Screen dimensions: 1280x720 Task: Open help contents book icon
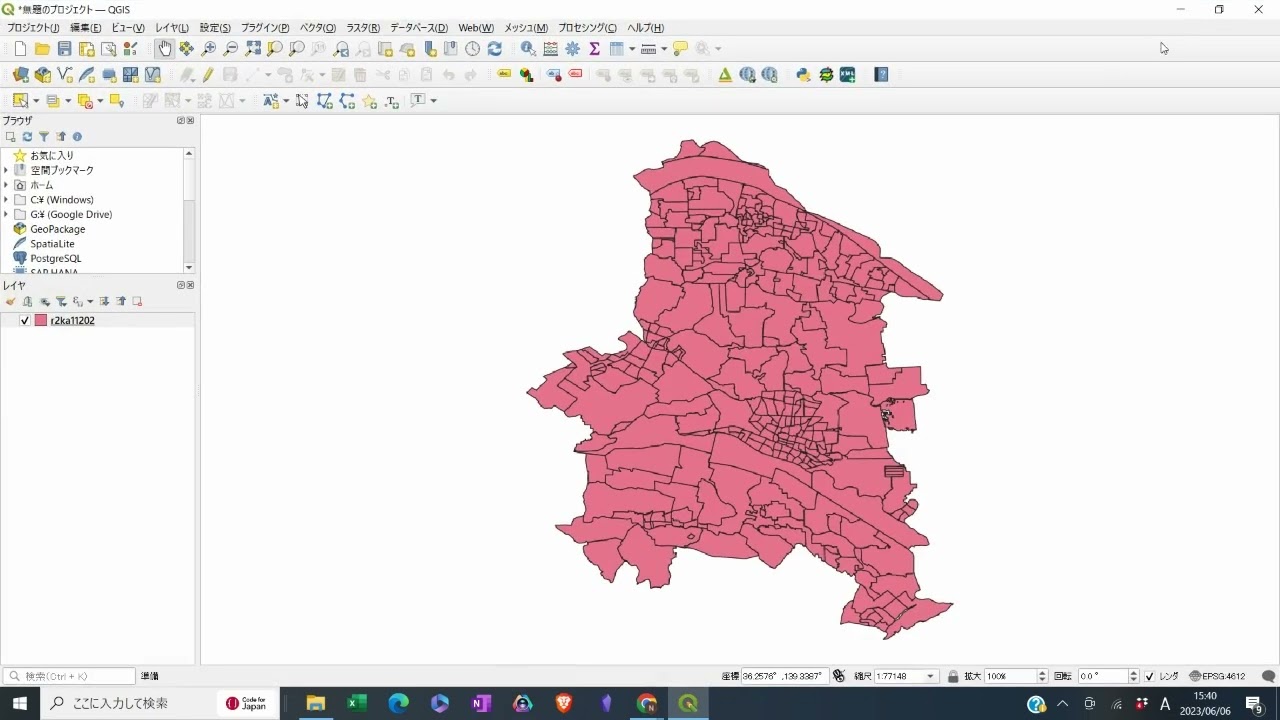tap(881, 74)
